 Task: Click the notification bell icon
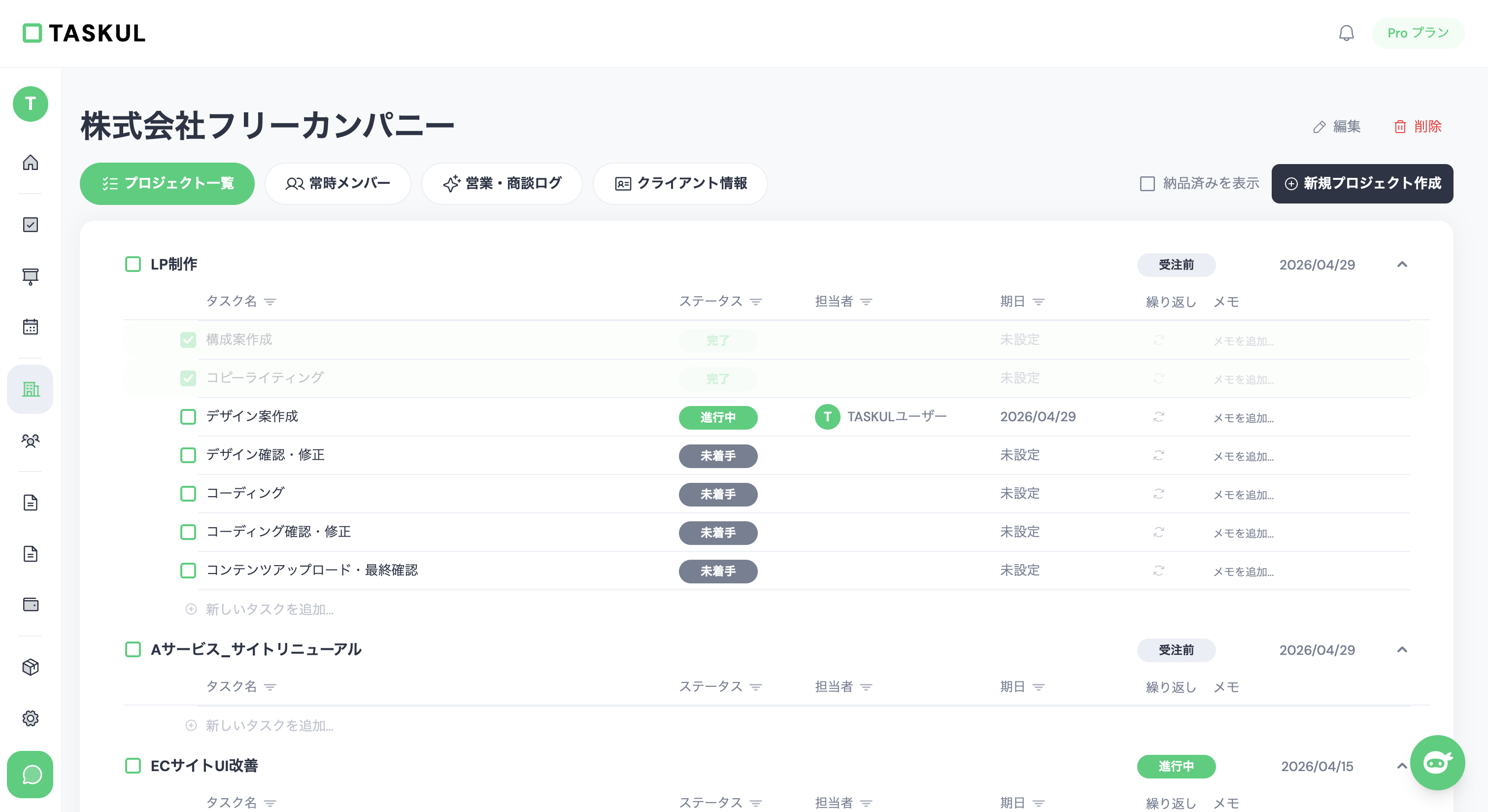pyautogui.click(x=1347, y=33)
